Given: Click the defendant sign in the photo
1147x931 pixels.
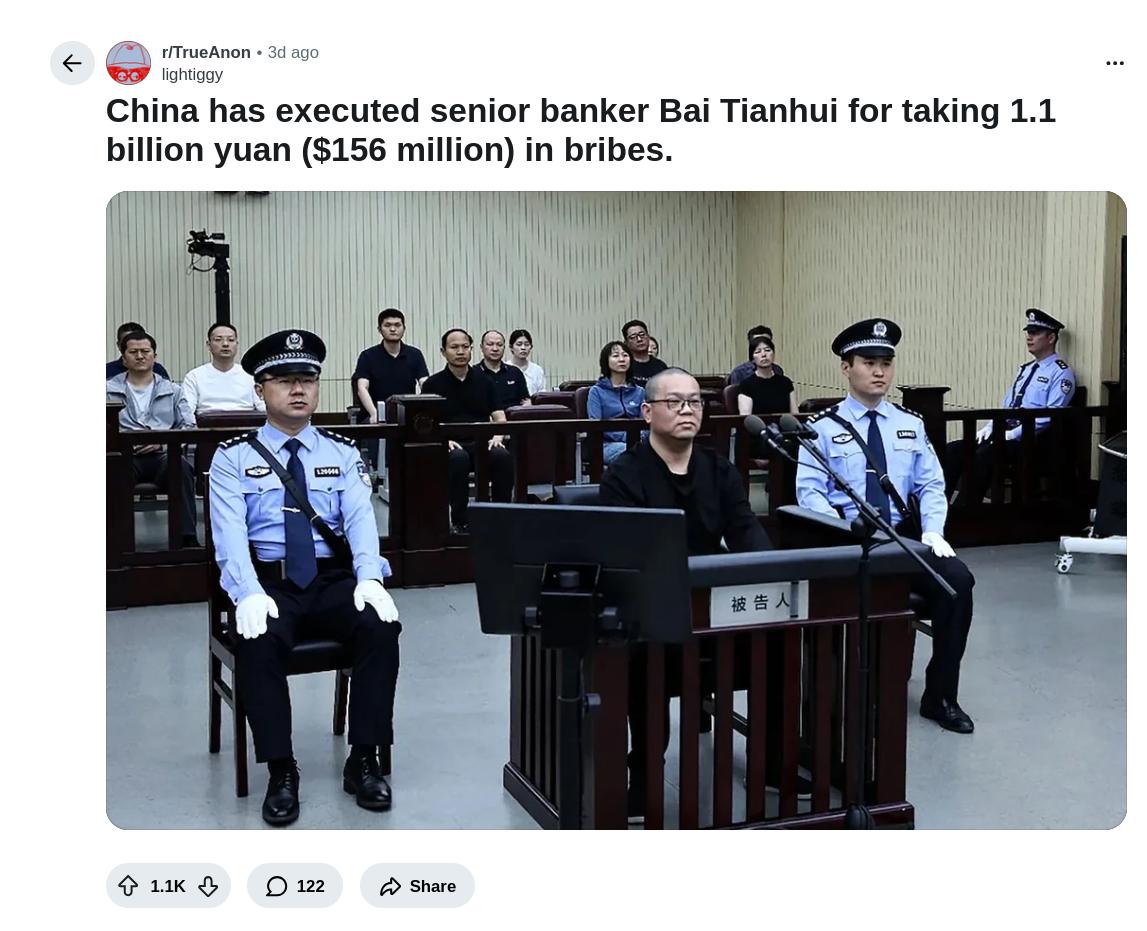Looking at the screenshot, I should pyautogui.click(x=759, y=603).
